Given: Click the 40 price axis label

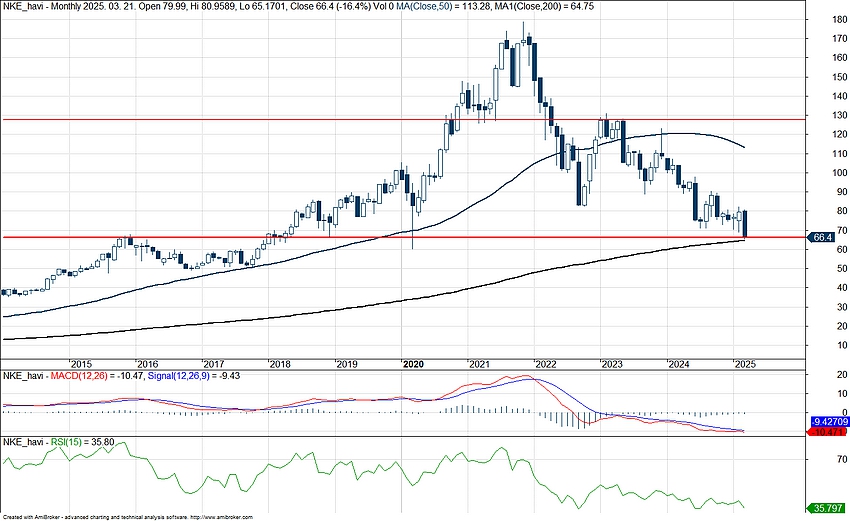Looking at the screenshot, I should tap(842, 288).
